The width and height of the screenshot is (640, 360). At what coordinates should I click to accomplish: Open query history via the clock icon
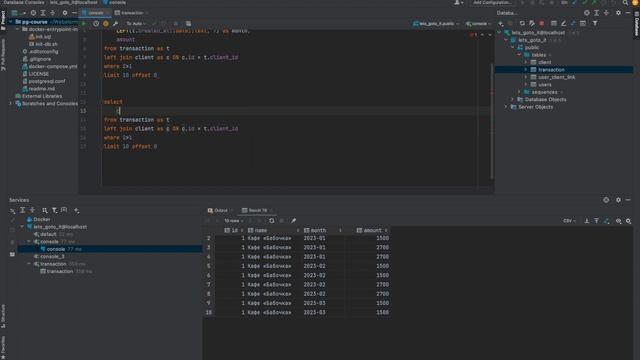click(x=96, y=24)
